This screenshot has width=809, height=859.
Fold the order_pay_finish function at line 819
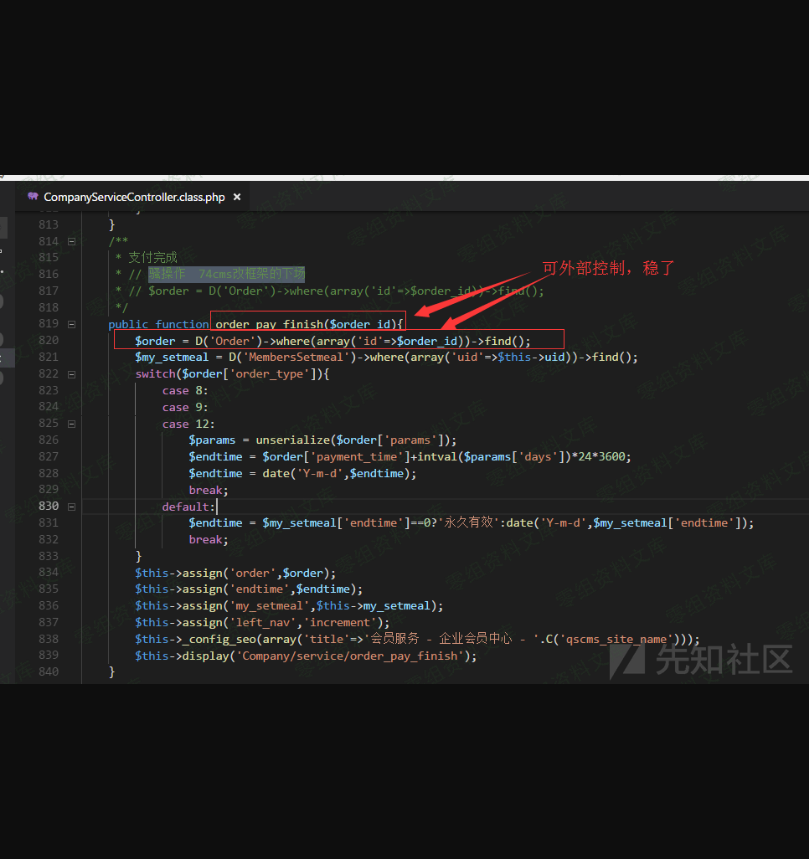[x=71, y=324]
